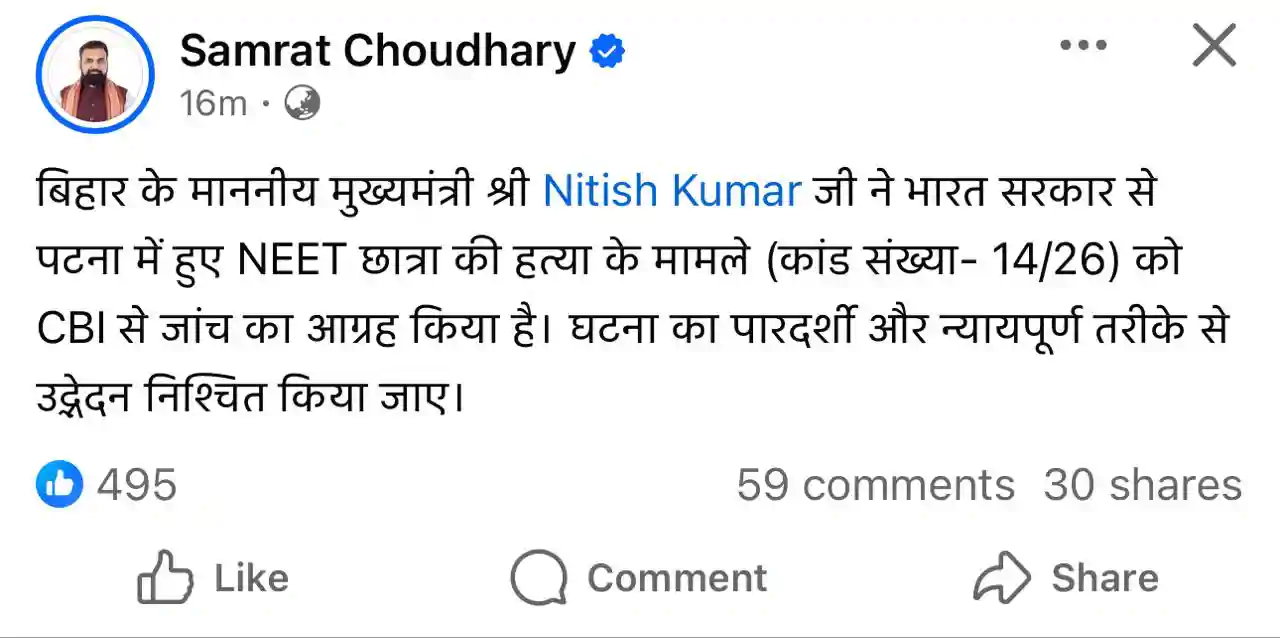The image size is (1280, 638).
Task: Click the blue thumbs-up reaction icon
Action: pos(59,485)
